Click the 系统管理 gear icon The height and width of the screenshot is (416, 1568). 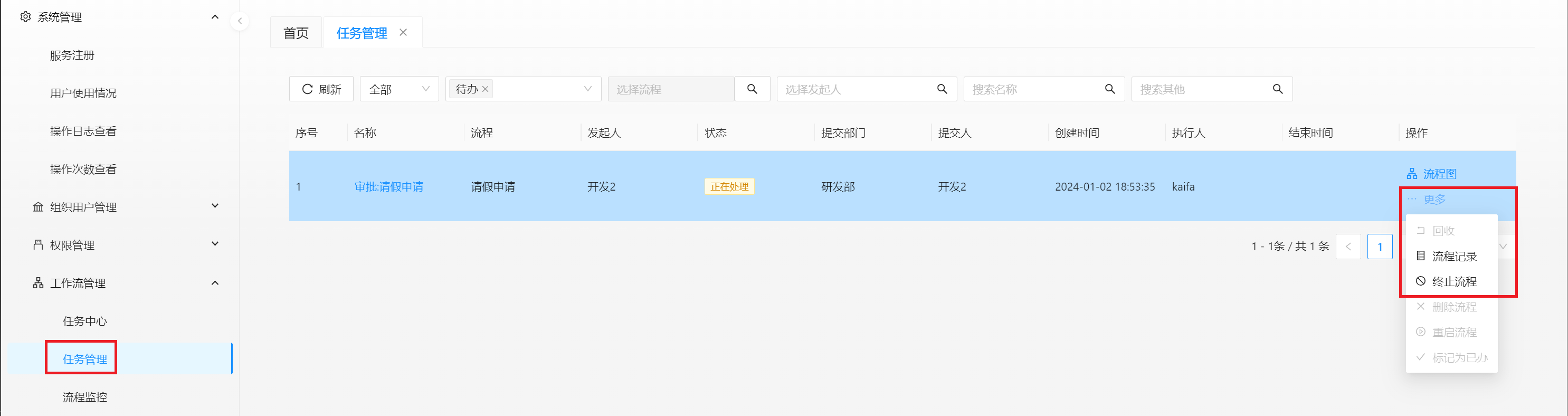(x=25, y=17)
